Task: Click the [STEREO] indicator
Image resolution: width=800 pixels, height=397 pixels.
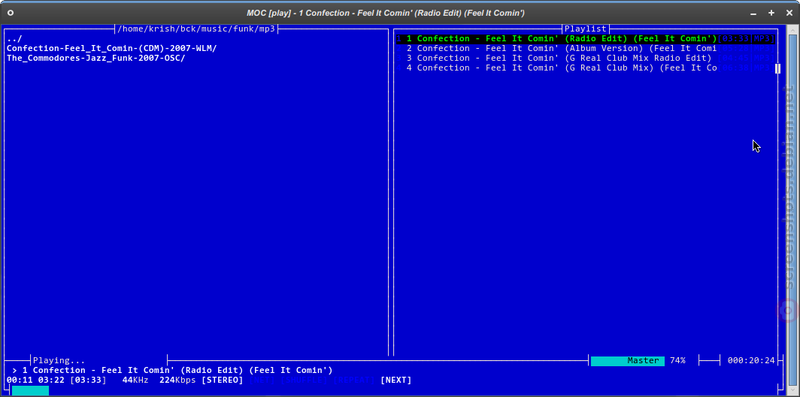Action: click(x=222, y=380)
